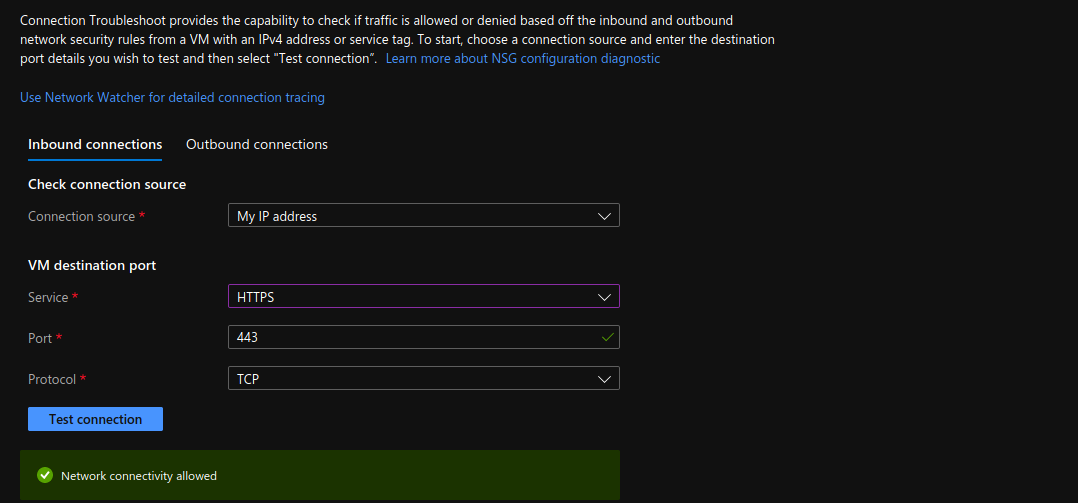Click the Network connectivity allowed message
The height and width of the screenshot is (503, 1078).
coord(139,476)
